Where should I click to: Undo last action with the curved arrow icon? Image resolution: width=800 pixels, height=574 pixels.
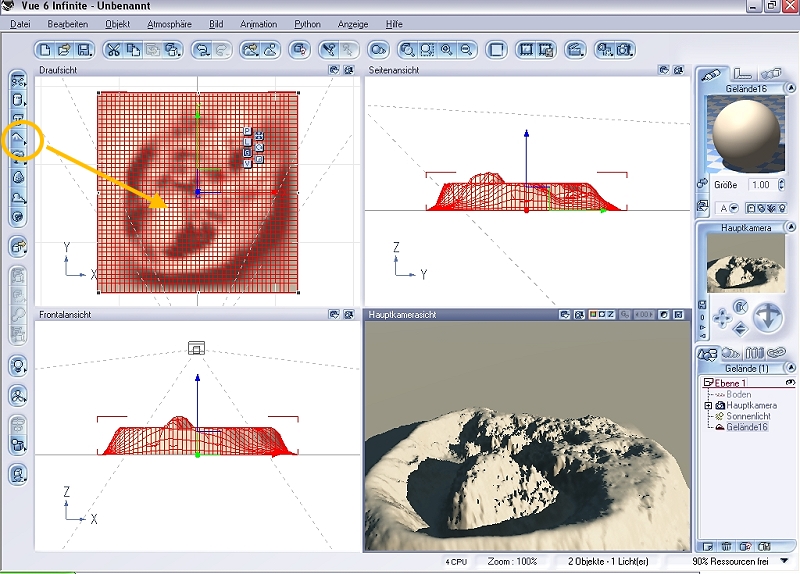pos(203,50)
